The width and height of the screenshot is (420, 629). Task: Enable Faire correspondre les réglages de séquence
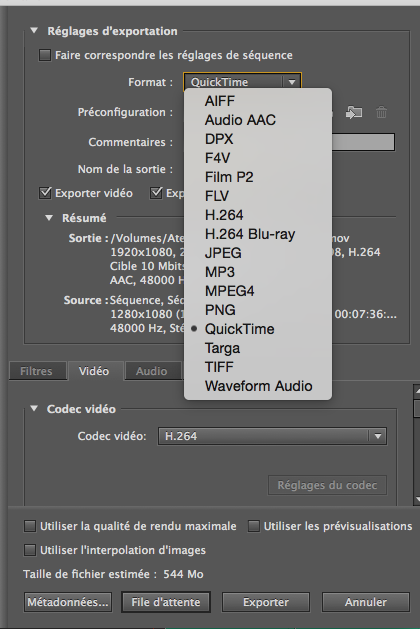45,55
